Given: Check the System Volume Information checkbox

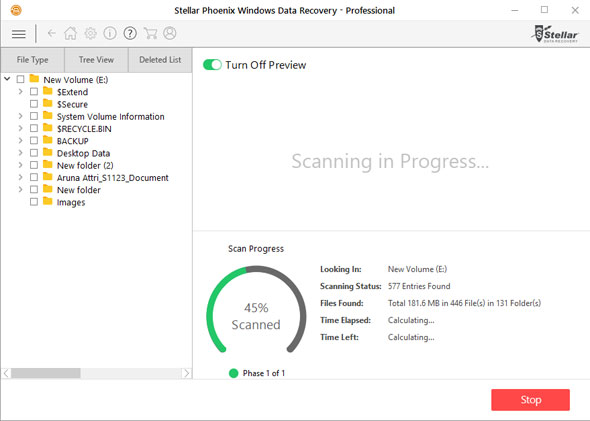Looking at the screenshot, I should [34, 116].
